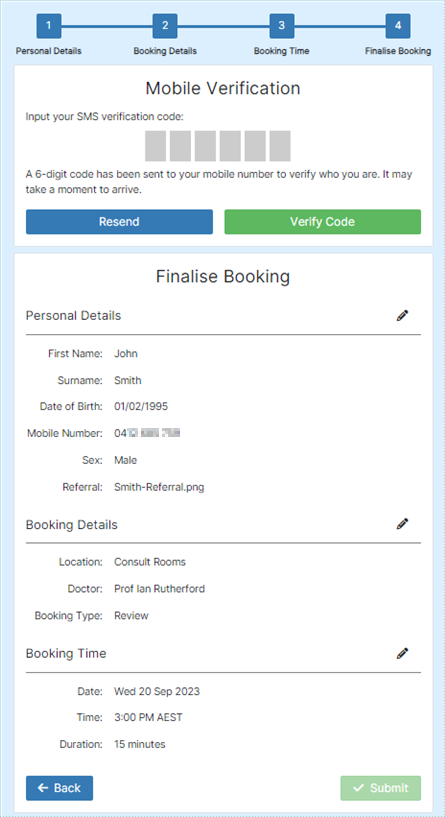Viewport: 445px width, 817px height.
Task: Click the Smith-Referral.png file name
Action: point(159,488)
